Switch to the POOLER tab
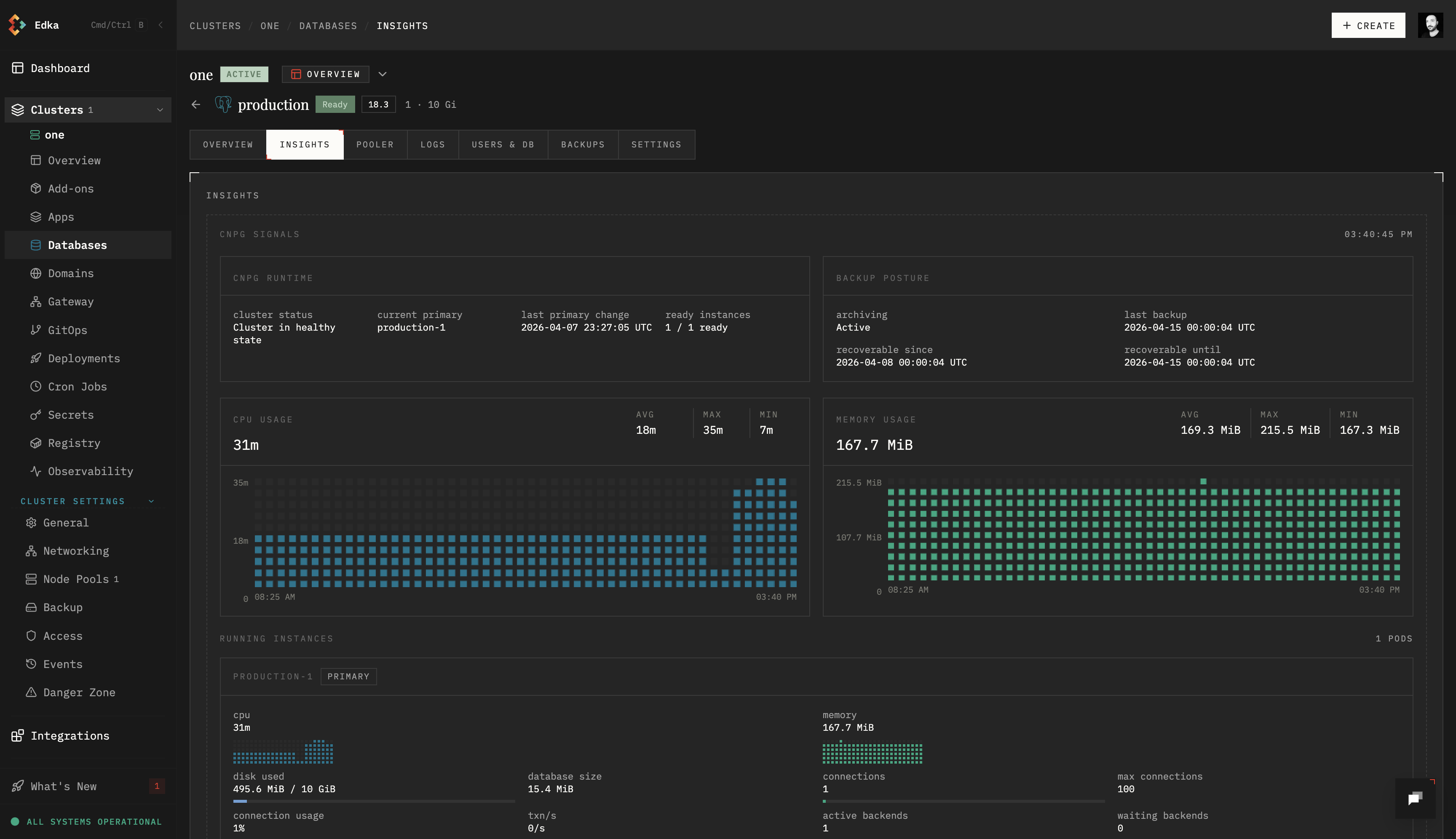The width and height of the screenshot is (1456, 839). [375, 144]
